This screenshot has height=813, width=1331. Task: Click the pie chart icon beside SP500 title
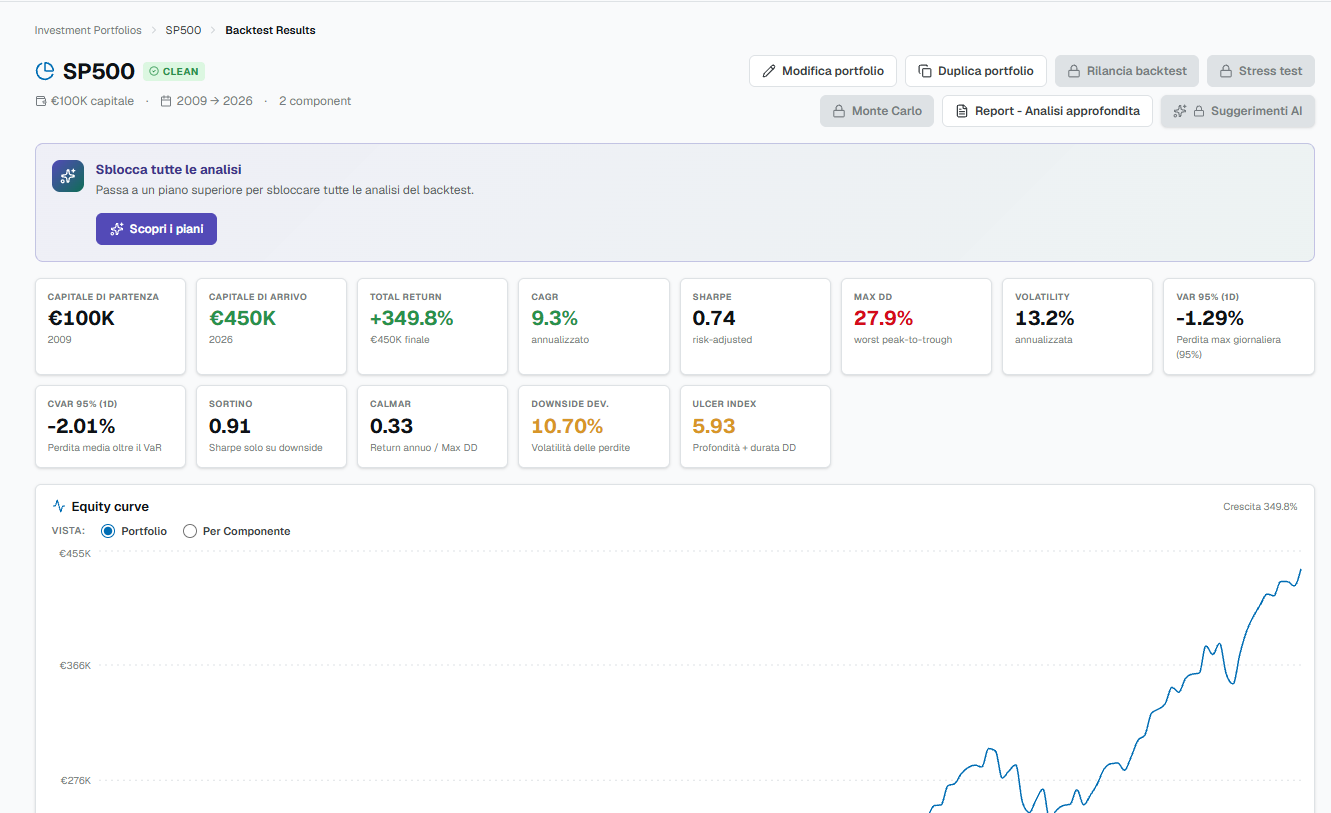coord(44,71)
